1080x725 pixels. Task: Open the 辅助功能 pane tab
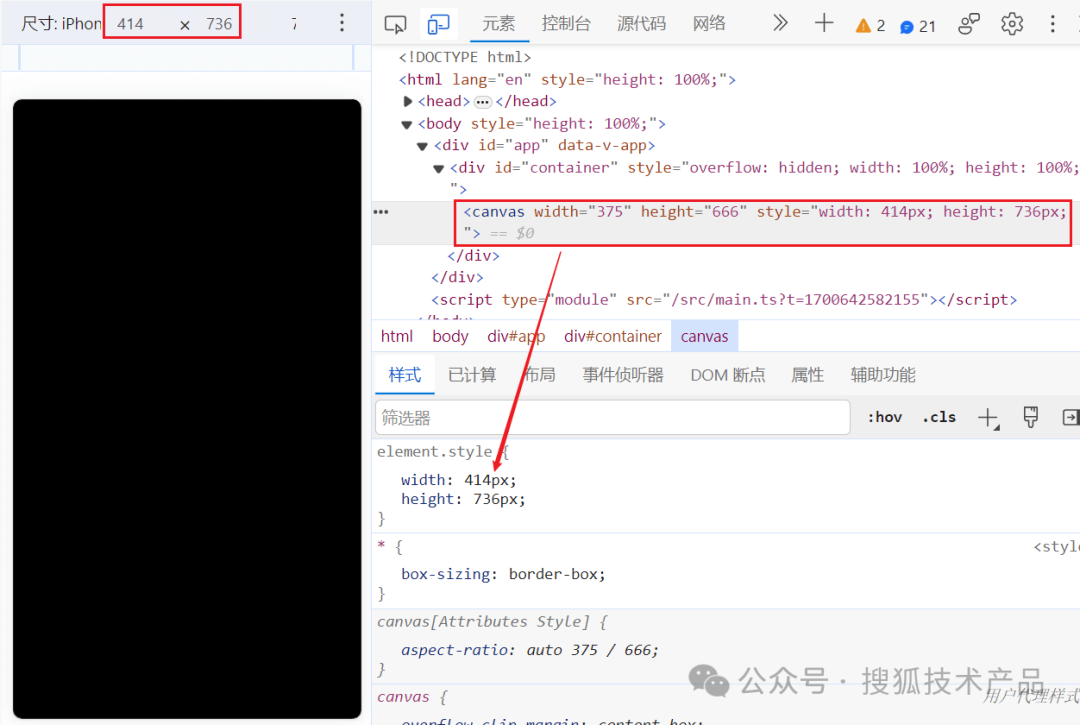click(883, 375)
